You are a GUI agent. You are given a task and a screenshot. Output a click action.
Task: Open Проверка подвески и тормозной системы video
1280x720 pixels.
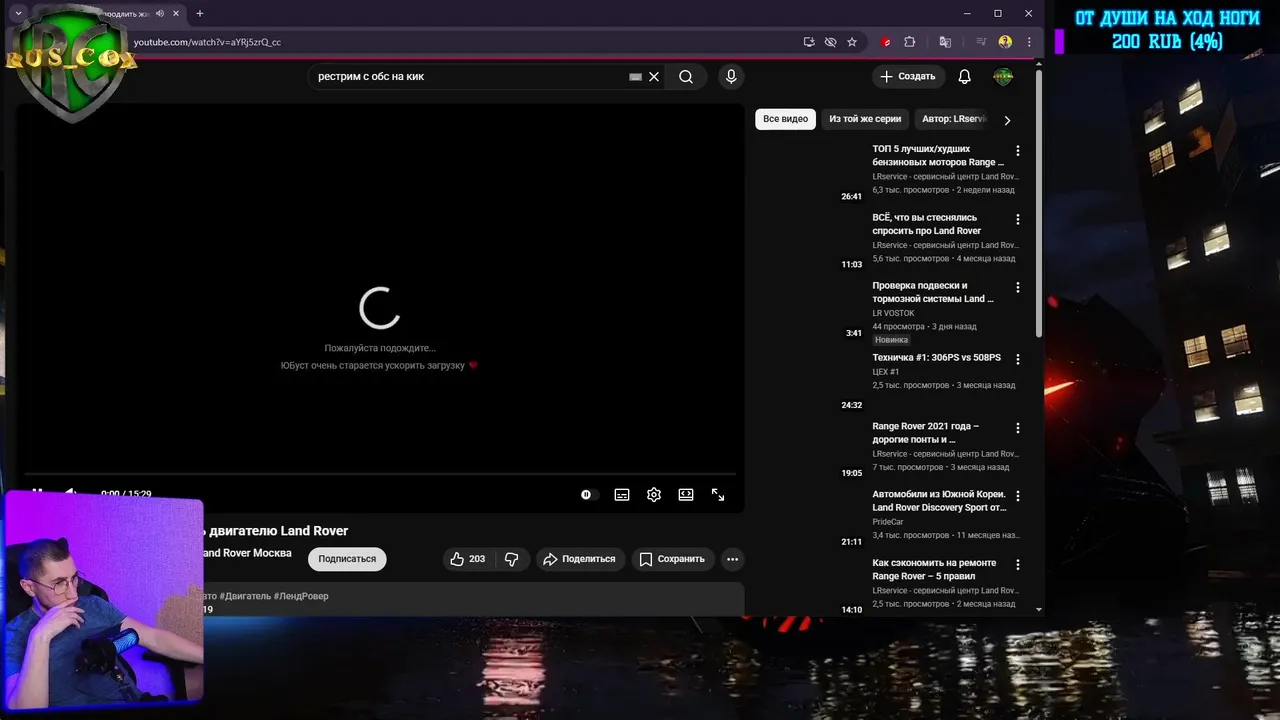coord(933,292)
